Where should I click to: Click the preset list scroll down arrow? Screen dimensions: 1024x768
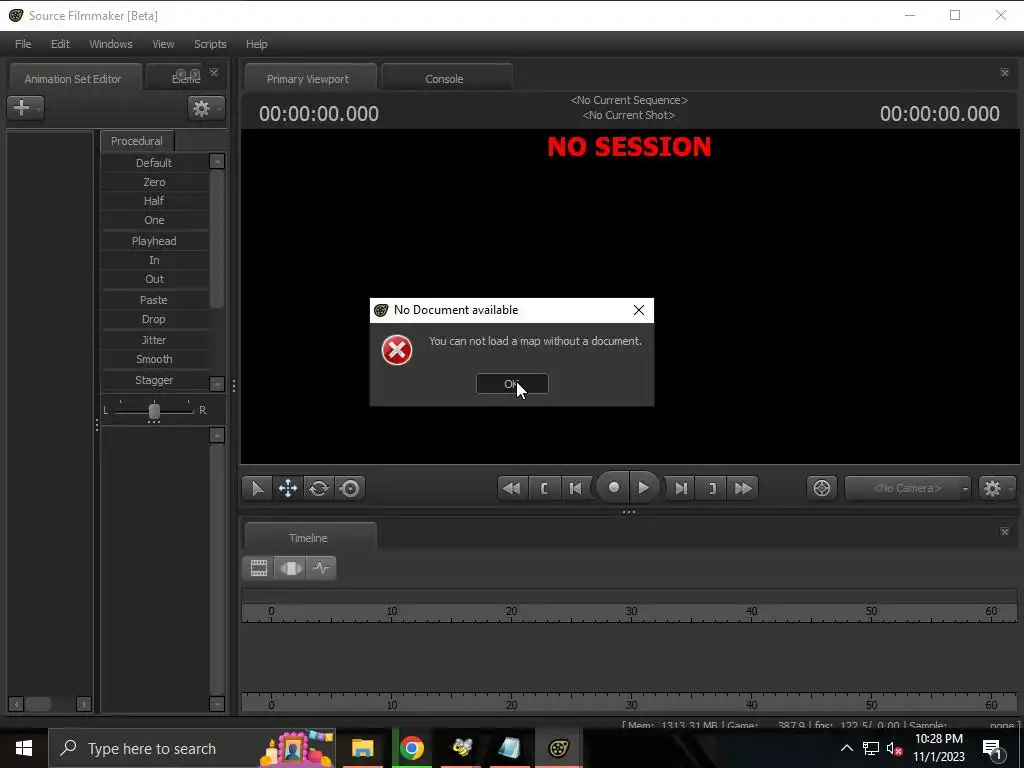point(217,383)
